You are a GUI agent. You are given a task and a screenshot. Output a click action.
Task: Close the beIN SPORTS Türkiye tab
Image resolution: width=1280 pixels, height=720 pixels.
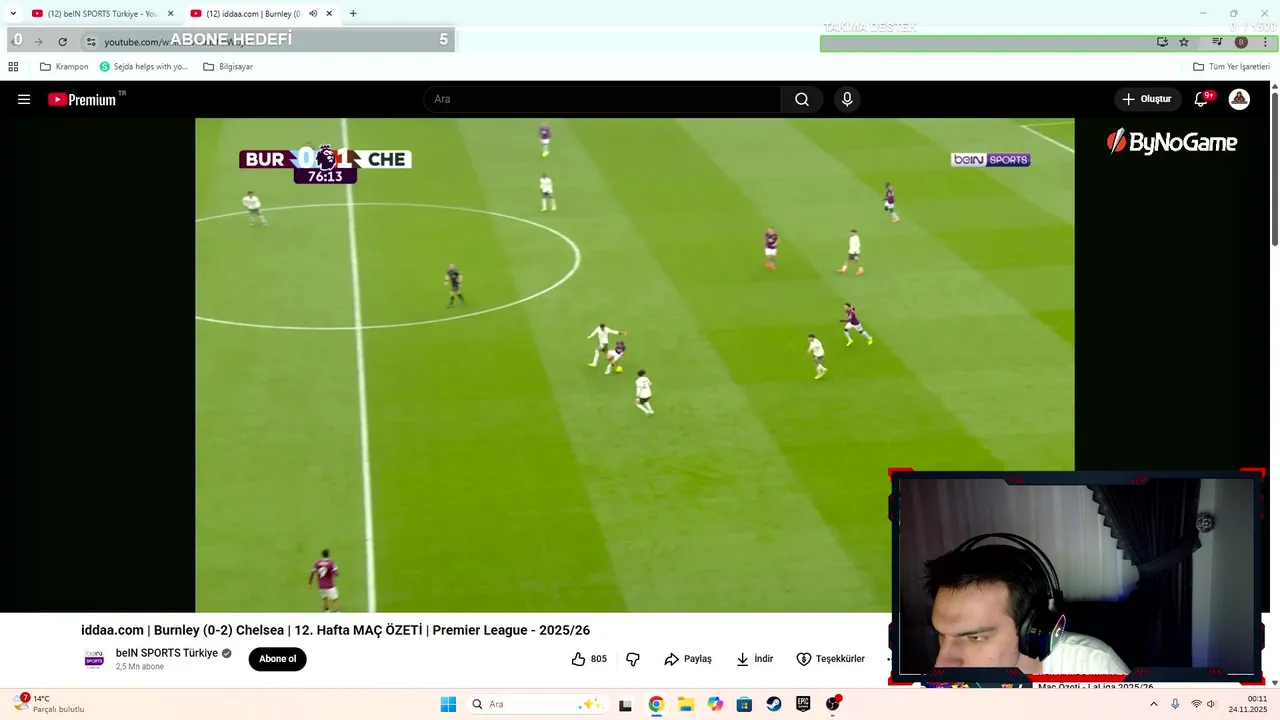170,14
